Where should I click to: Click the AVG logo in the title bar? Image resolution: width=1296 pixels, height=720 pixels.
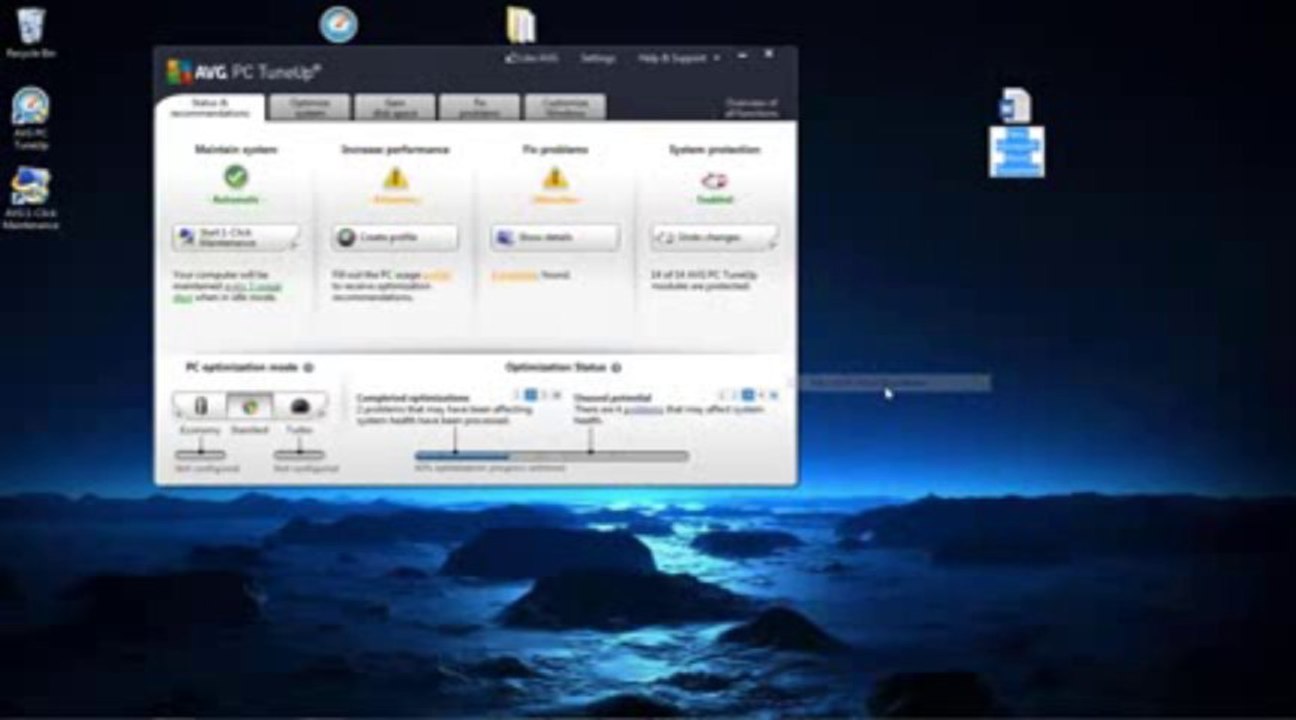click(179, 71)
